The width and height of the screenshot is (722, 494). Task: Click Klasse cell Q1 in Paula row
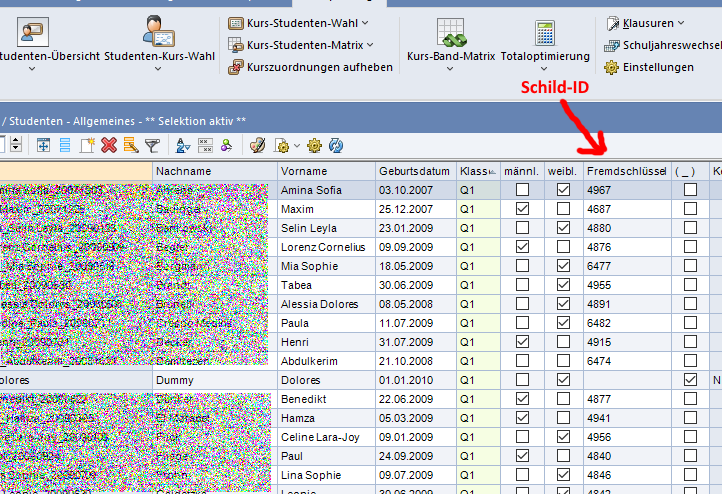478,323
